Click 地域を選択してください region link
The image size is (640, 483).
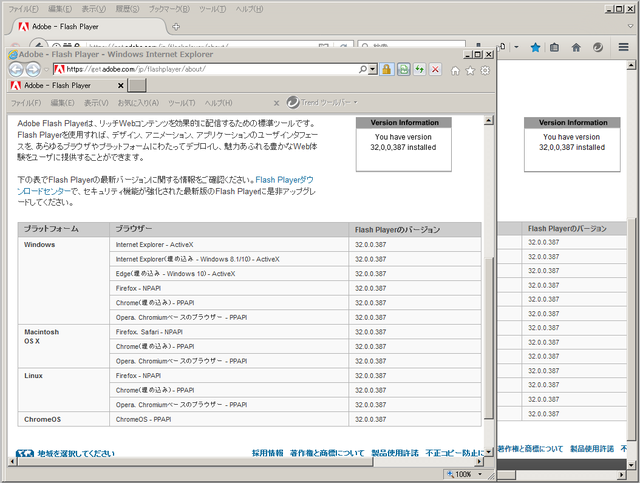click(76, 453)
